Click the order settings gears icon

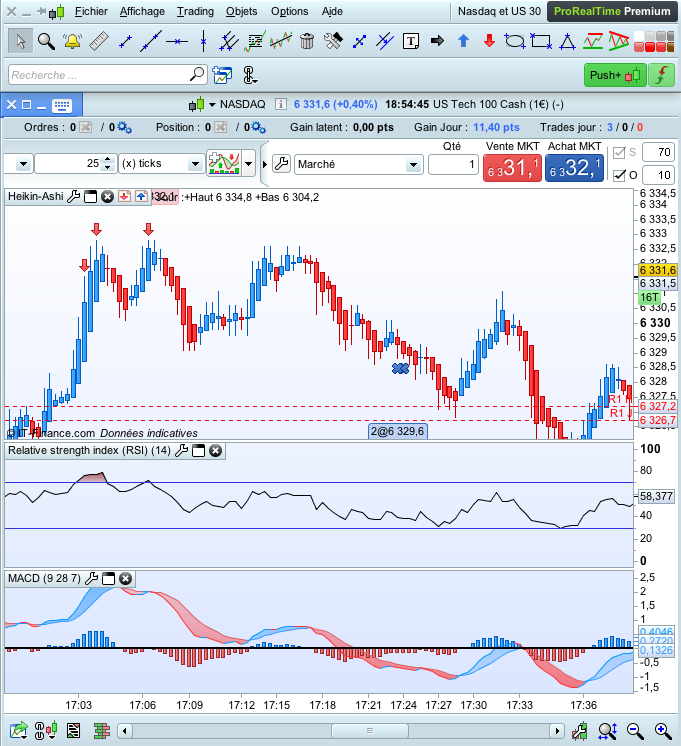(x=125, y=128)
